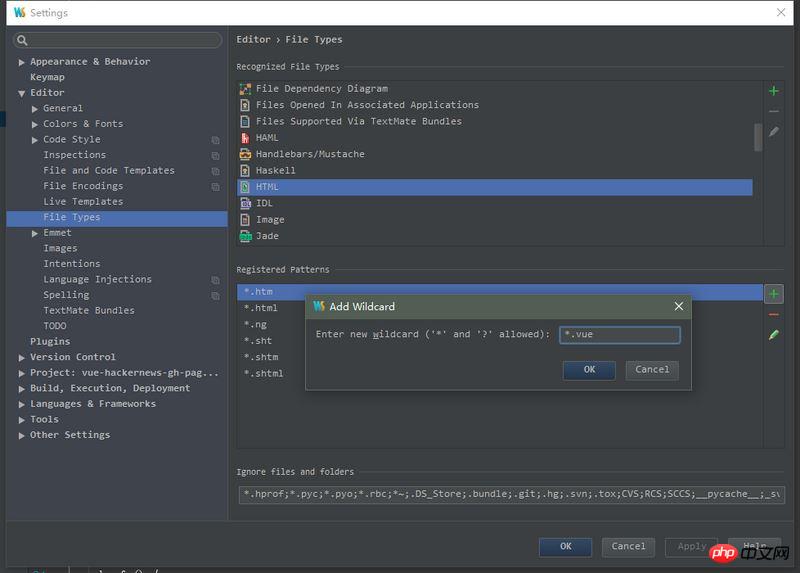
Task: Select the *.htm registered pattern
Action: [x=500, y=292]
